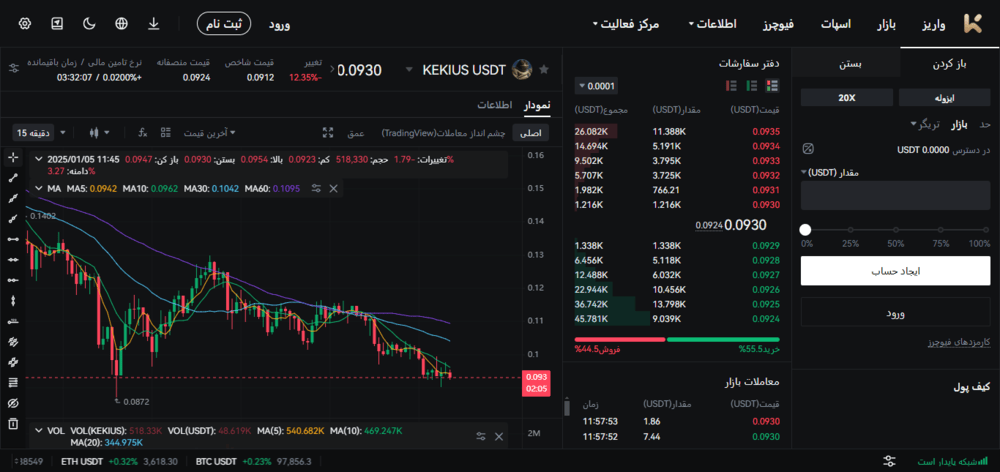Toggle dark mode with the moon icon
Image resolution: width=1000 pixels, height=472 pixels.
(89, 24)
